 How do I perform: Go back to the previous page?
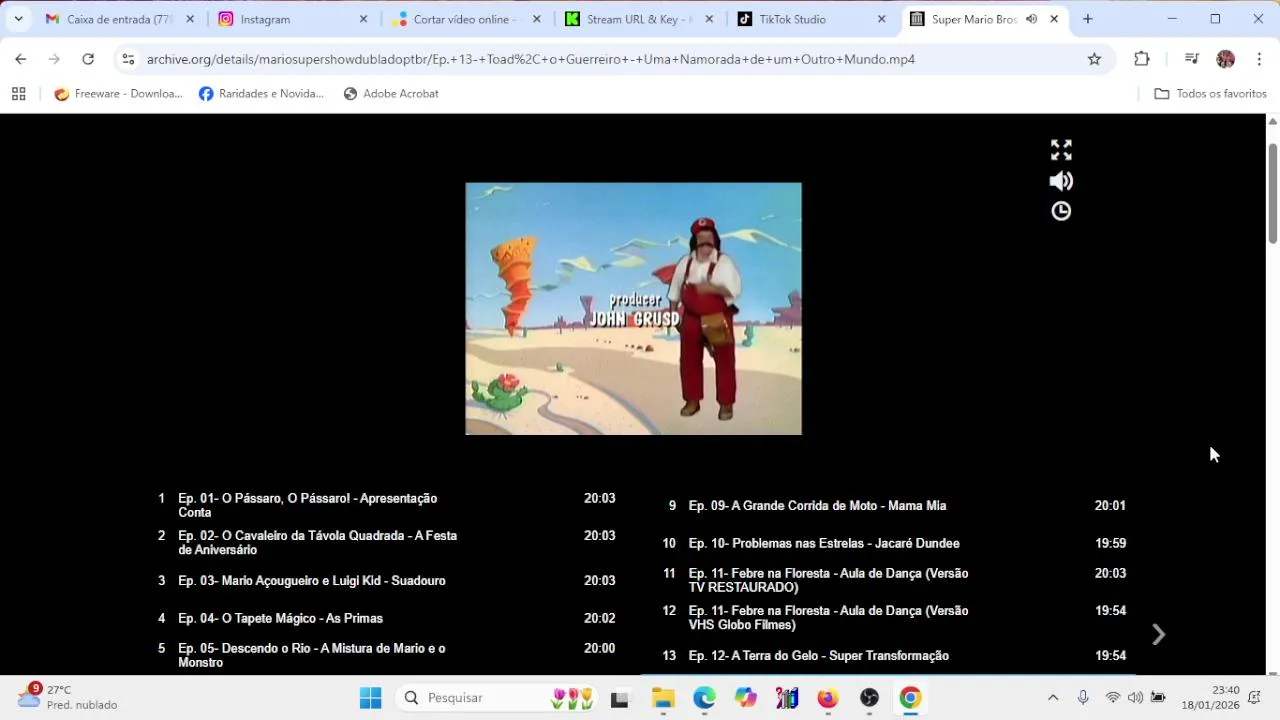[21, 59]
